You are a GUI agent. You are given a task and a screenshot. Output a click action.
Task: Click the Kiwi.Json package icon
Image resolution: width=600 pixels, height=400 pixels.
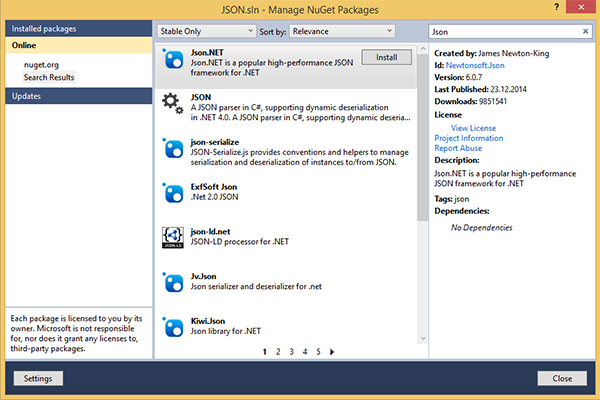click(x=171, y=323)
